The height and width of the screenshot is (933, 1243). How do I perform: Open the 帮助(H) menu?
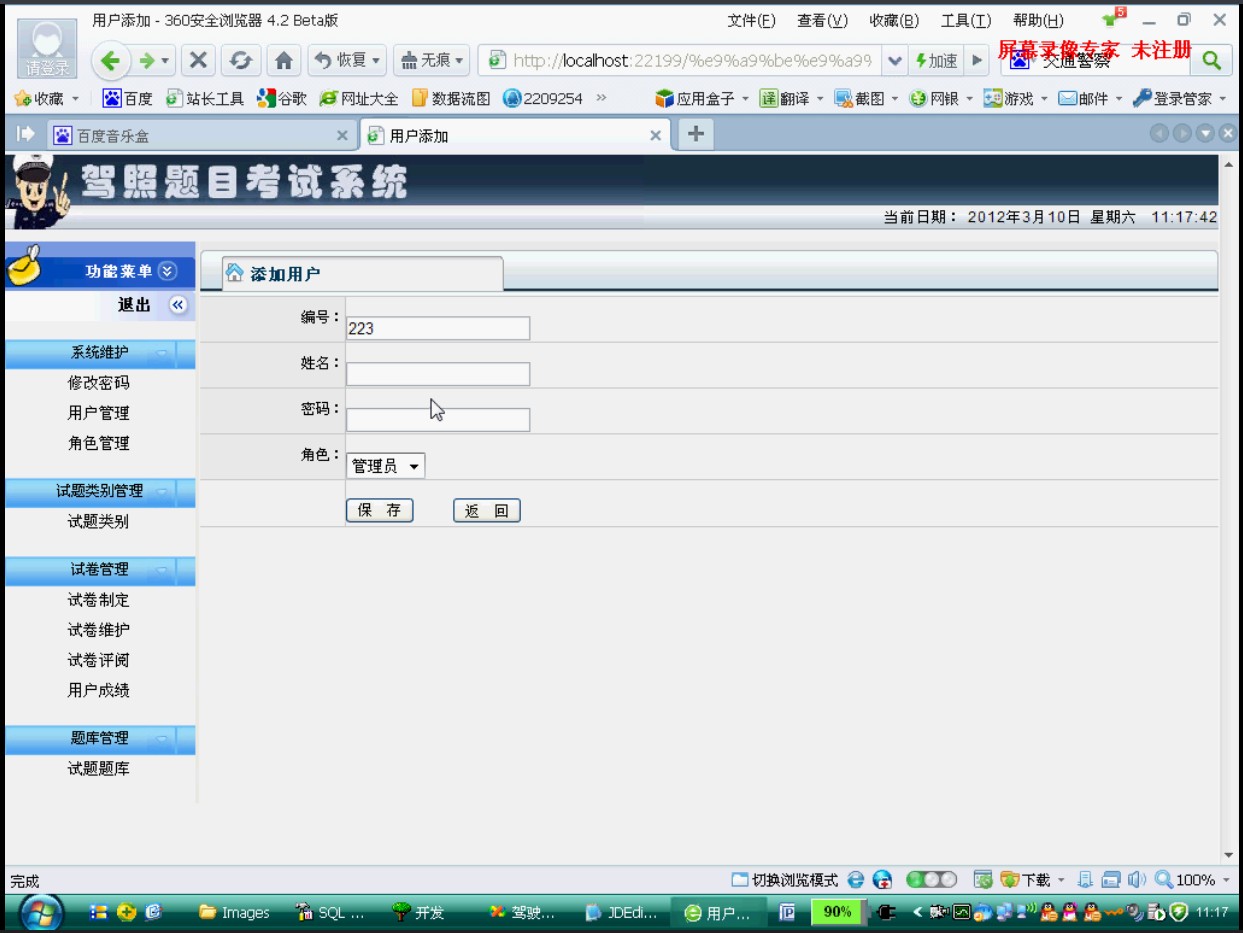pyautogui.click(x=1038, y=20)
